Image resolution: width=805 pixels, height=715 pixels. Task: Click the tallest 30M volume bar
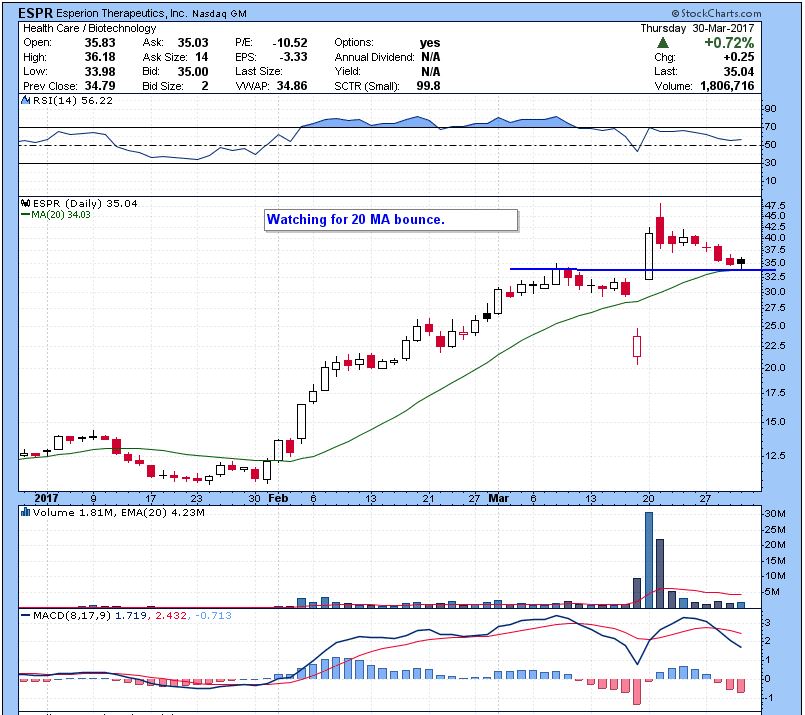click(649, 560)
